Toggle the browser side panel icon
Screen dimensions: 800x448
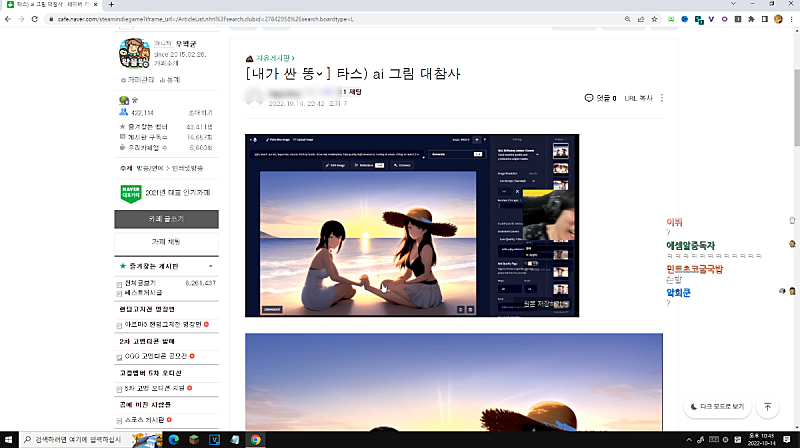click(765, 19)
